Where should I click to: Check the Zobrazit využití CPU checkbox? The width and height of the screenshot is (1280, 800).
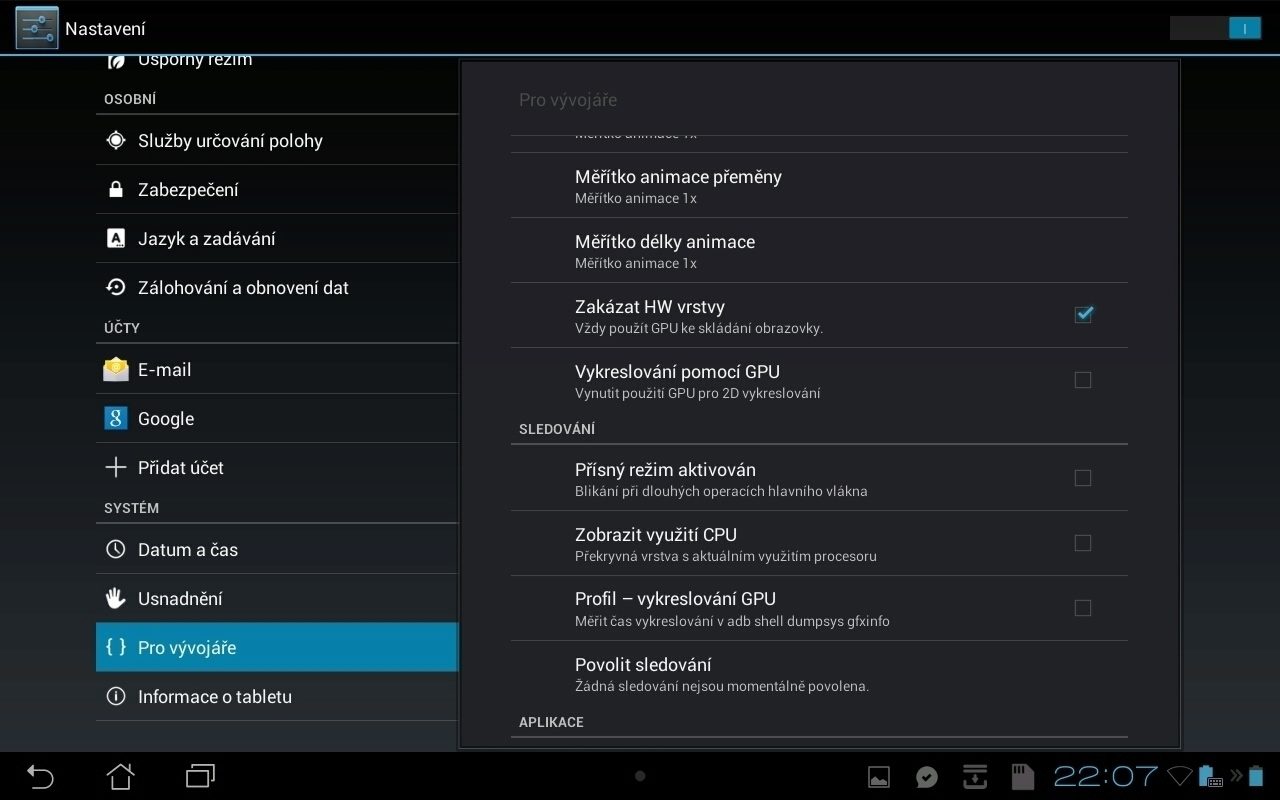point(1083,543)
